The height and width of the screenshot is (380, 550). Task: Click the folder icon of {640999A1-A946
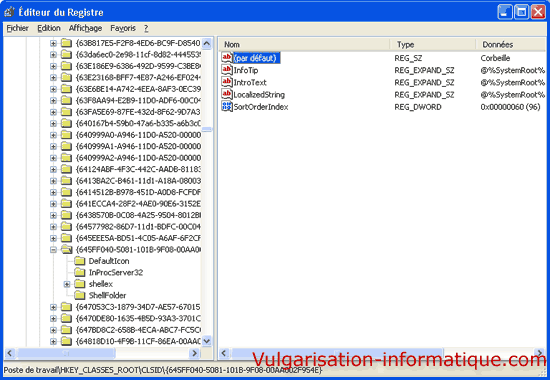click(66, 146)
